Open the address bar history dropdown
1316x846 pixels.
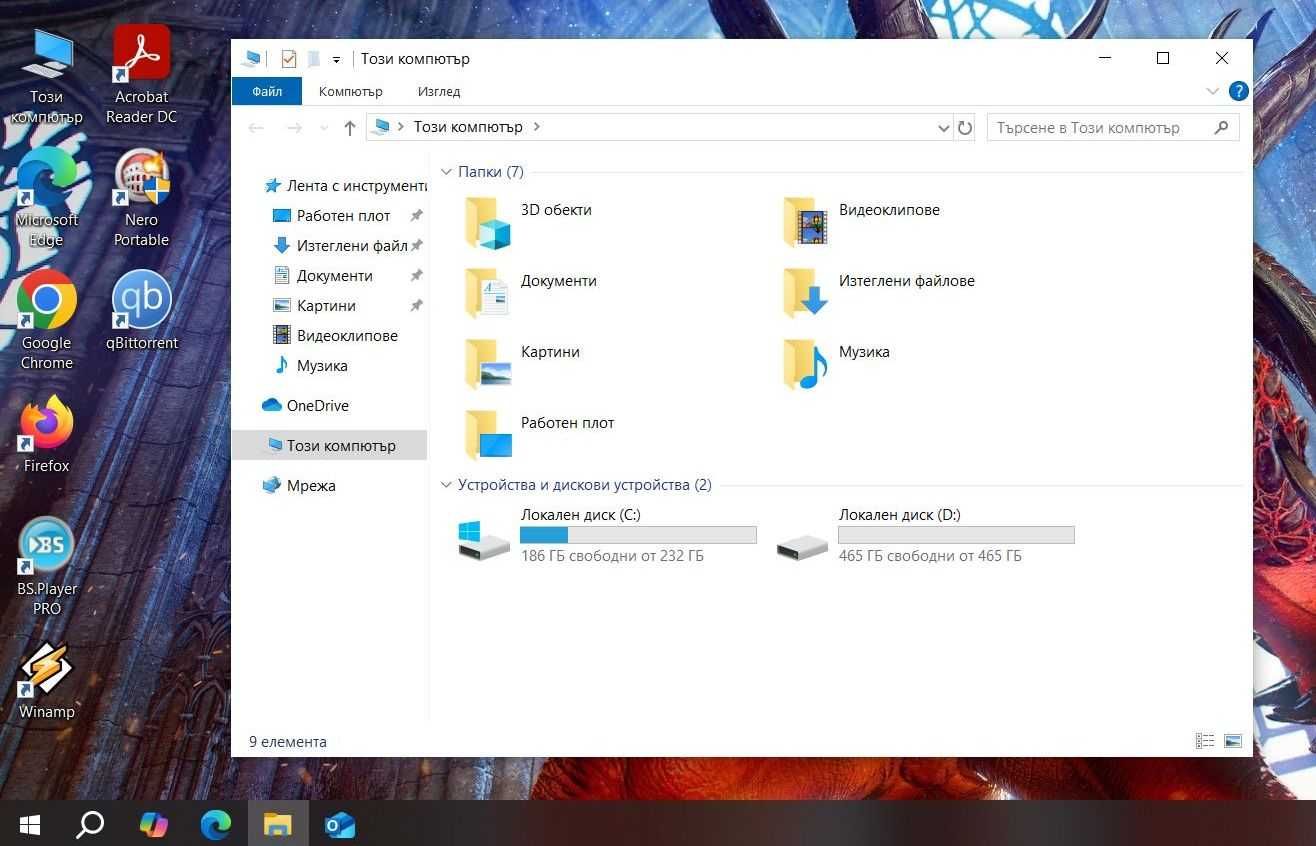coord(943,128)
